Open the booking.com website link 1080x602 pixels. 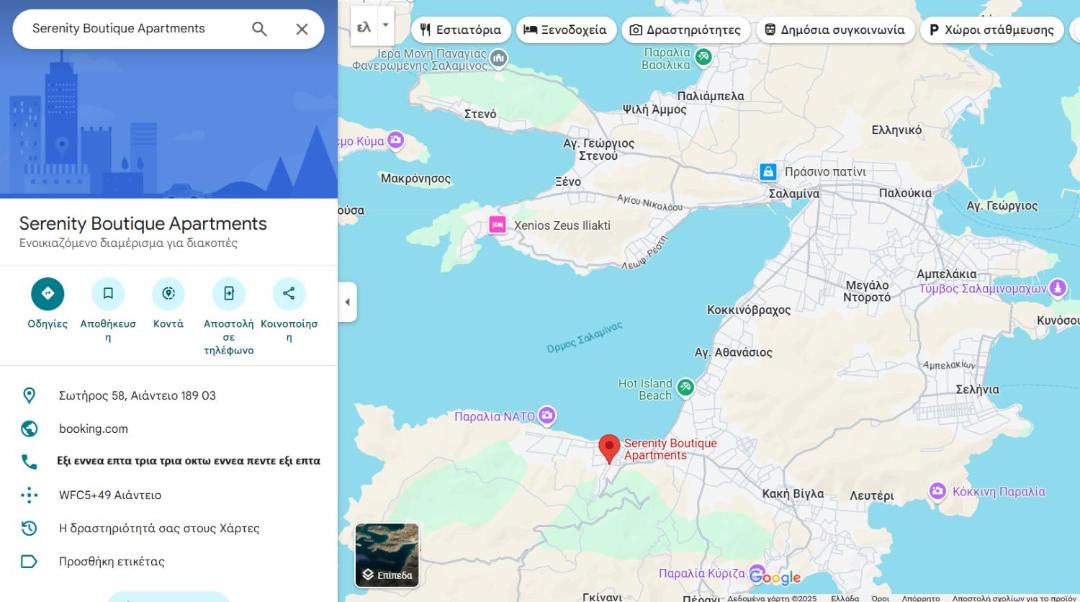tap(94, 428)
